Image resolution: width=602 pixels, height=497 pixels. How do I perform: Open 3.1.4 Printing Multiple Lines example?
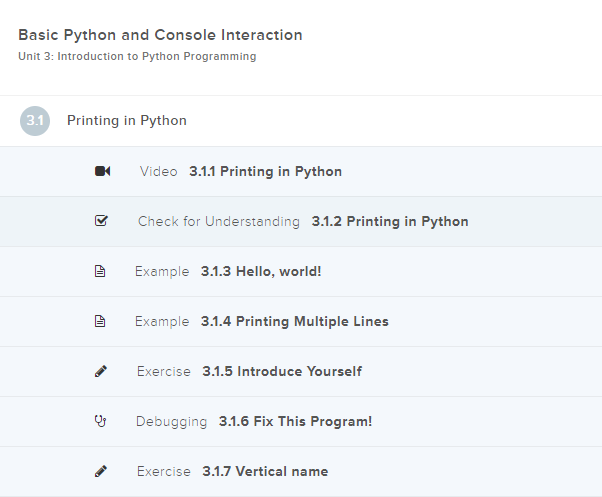[x=295, y=321]
